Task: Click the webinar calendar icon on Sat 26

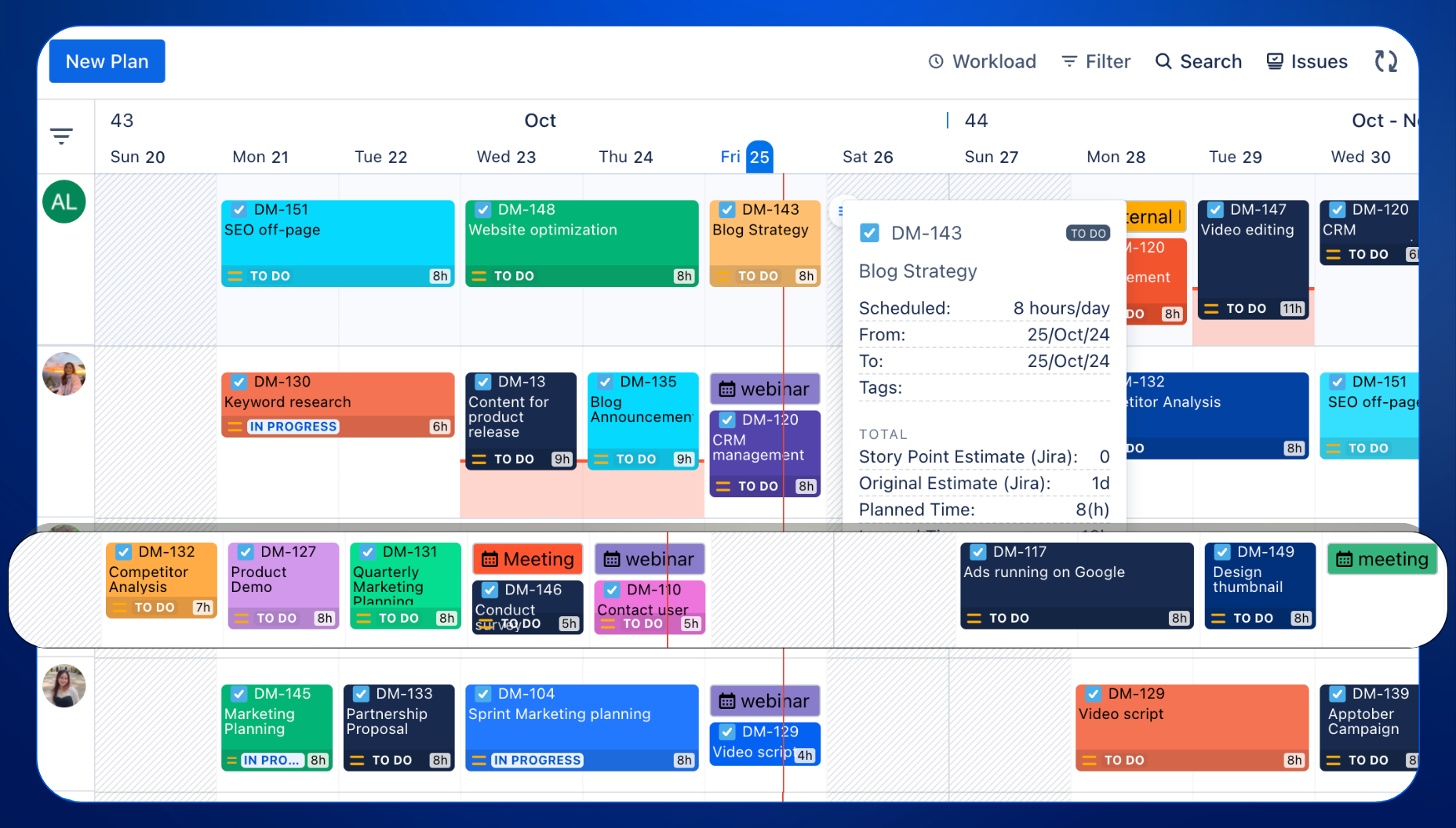Action: tap(728, 388)
